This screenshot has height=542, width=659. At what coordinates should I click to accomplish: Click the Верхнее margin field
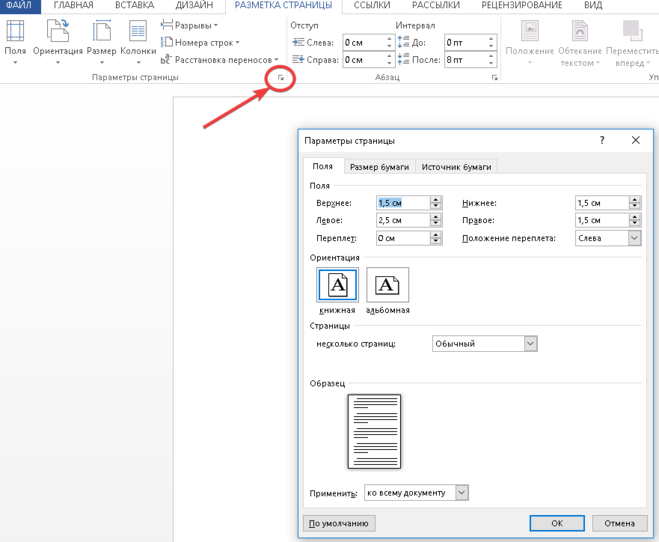(403, 203)
